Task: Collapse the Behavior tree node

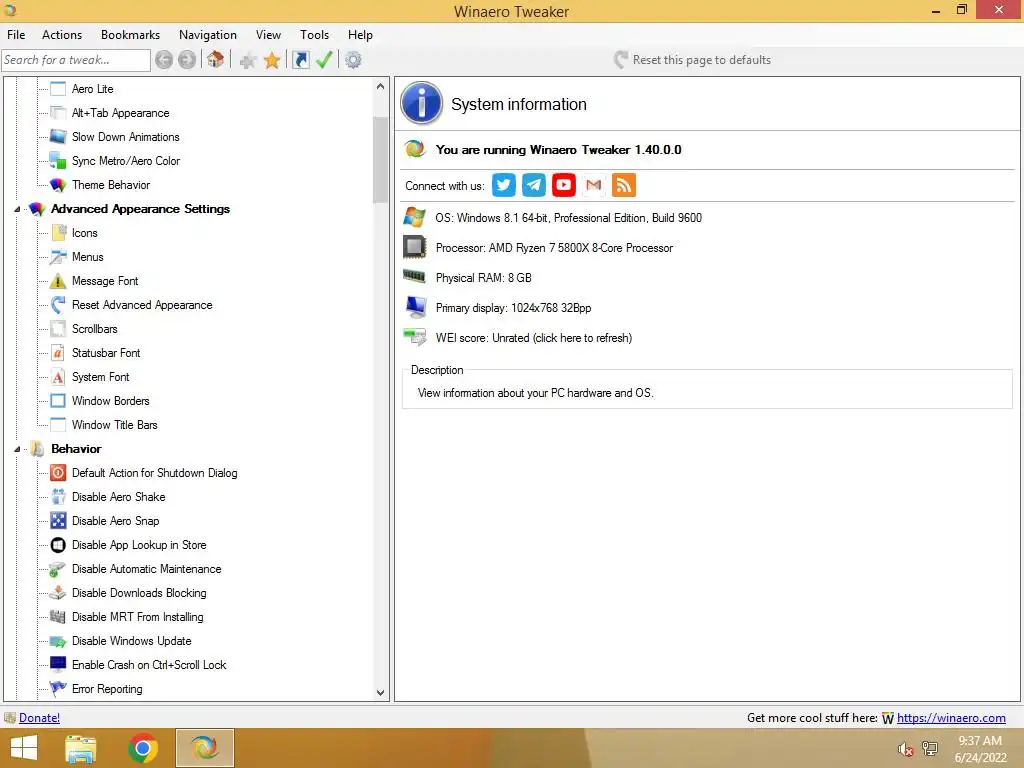Action: [18, 449]
